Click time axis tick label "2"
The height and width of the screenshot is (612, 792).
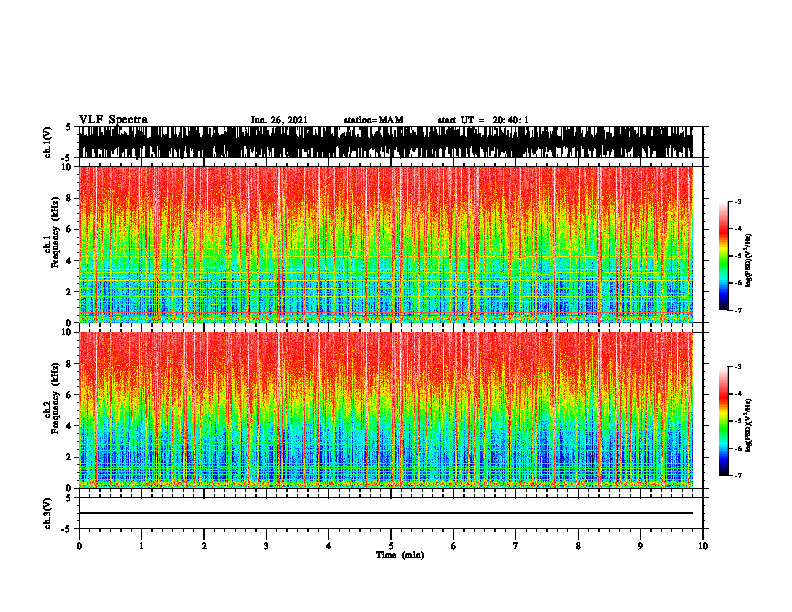point(204,546)
